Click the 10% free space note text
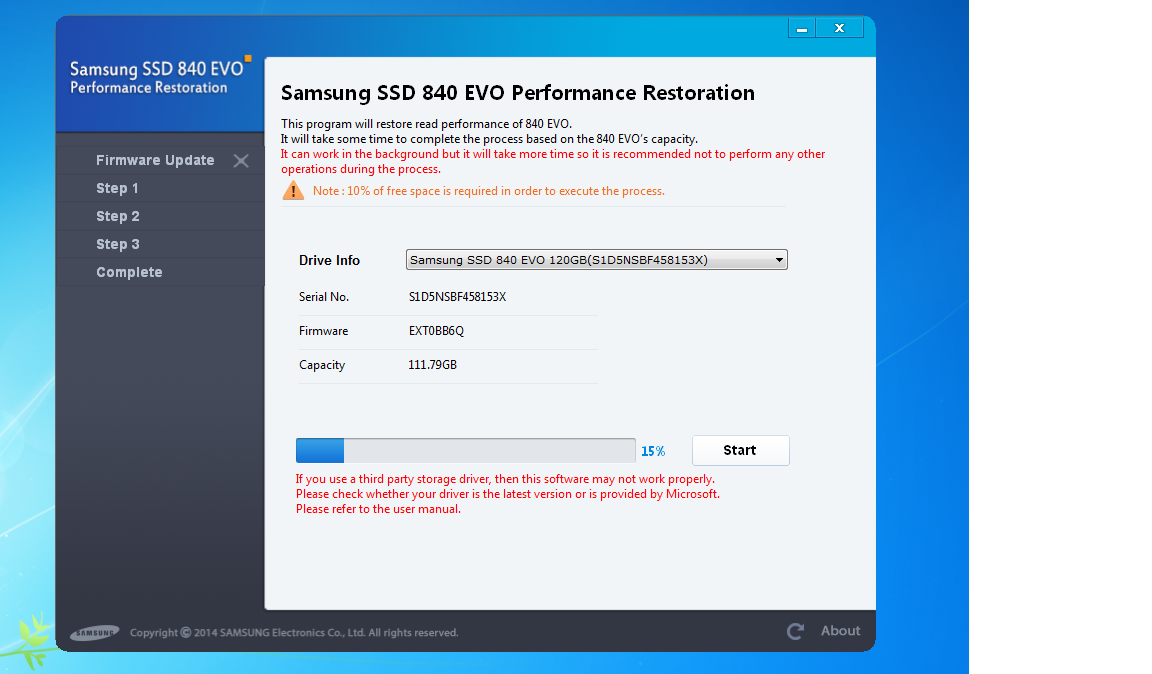This screenshot has height=674, width=1152. point(489,191)
